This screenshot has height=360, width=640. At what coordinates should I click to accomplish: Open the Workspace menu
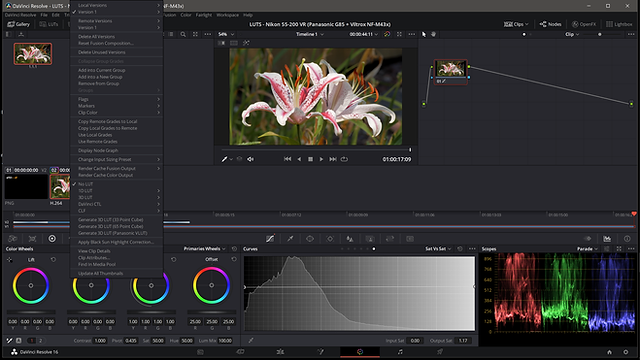click(x=227, y=15)
